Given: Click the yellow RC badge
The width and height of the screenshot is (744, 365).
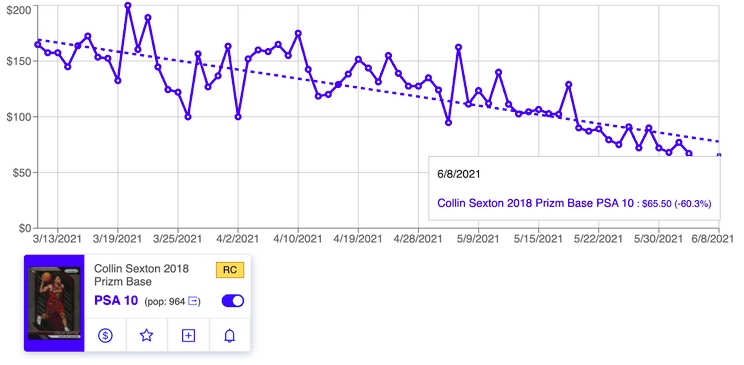Looking at the screenshot, I should pos(230,270).
